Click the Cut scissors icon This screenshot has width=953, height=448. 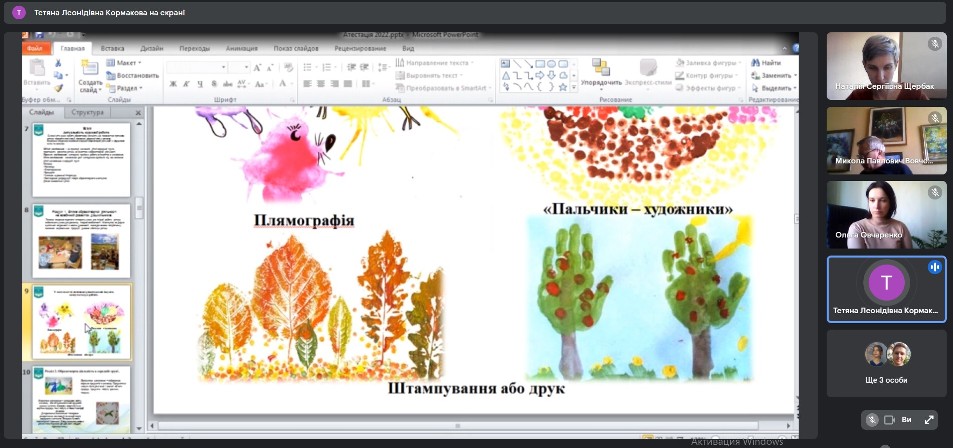pos(60,63)
